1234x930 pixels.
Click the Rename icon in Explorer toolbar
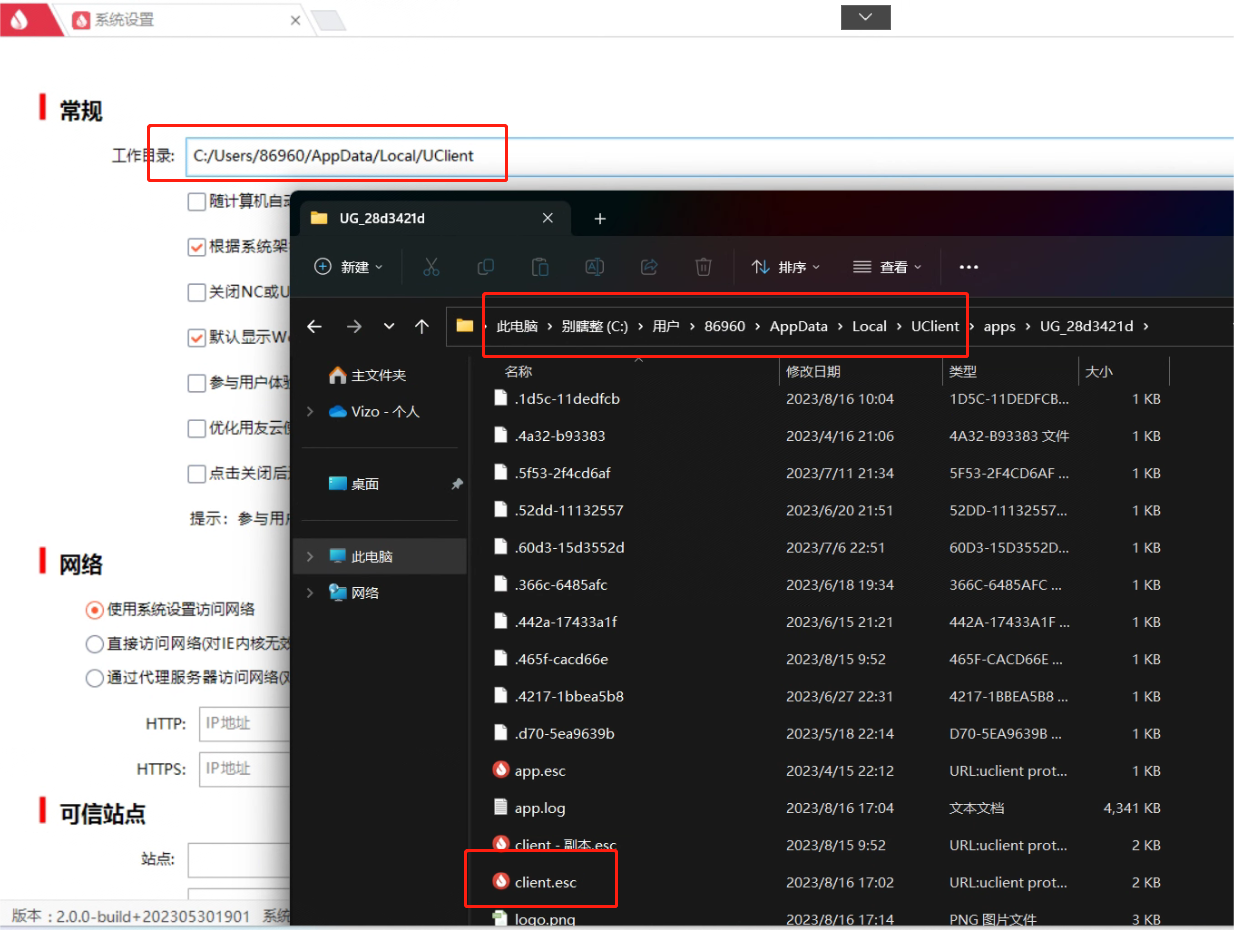(594, 267)
